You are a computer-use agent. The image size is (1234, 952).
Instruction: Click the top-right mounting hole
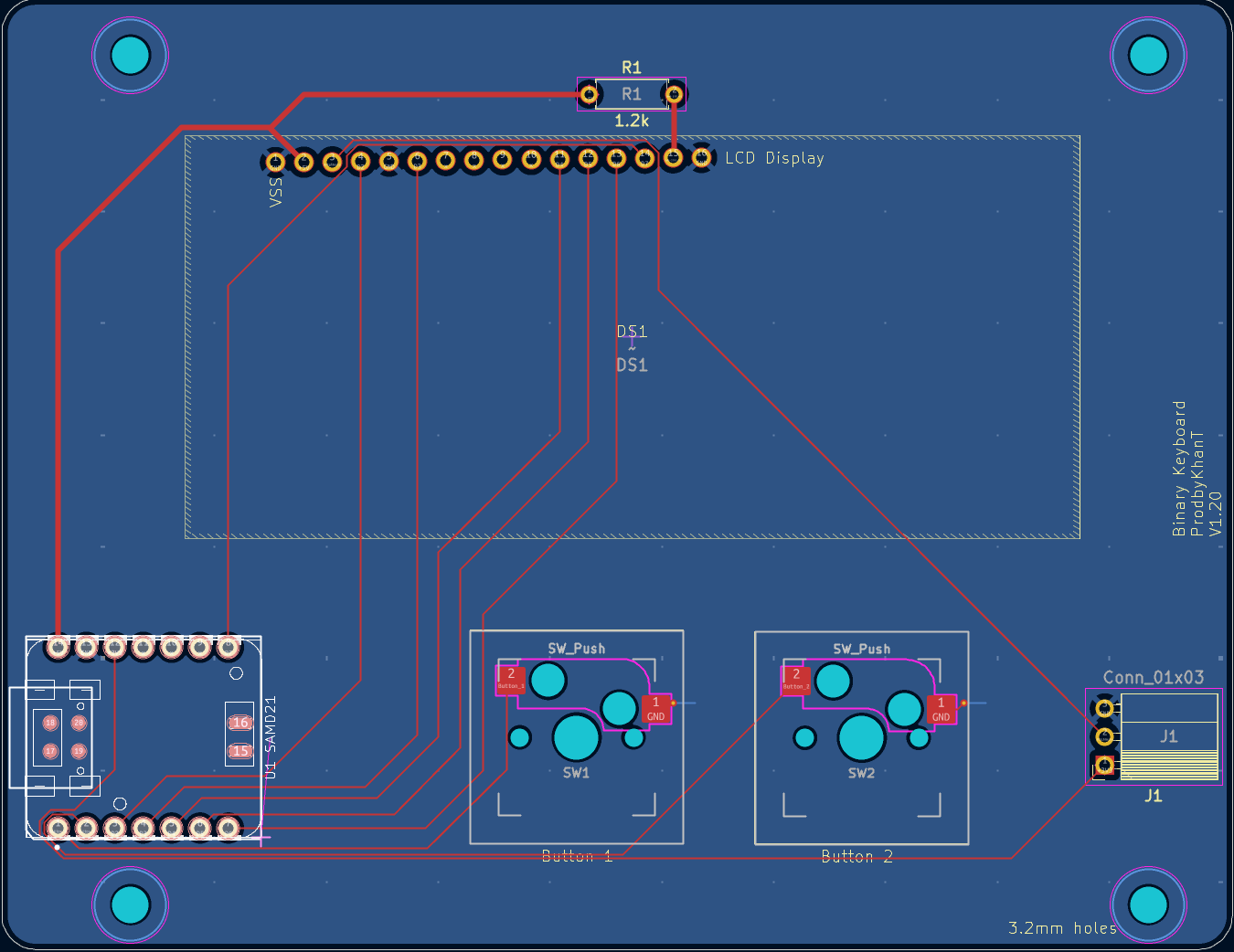coord(1148,55)
